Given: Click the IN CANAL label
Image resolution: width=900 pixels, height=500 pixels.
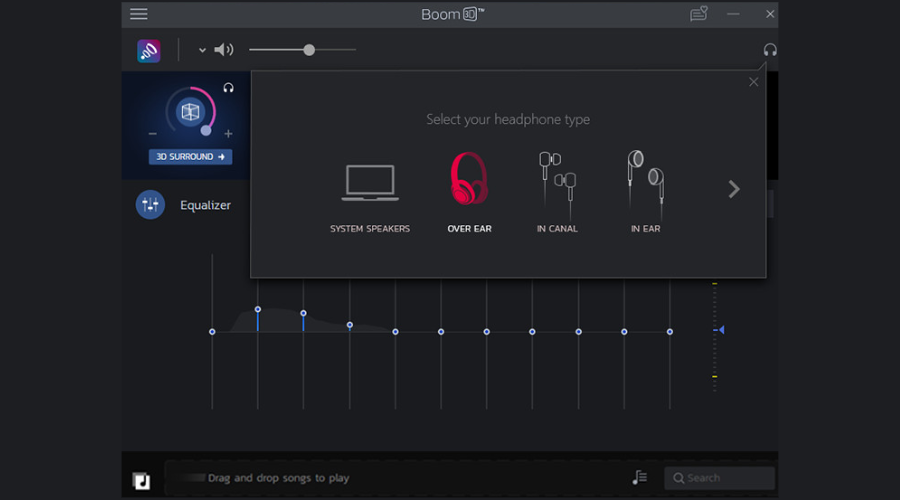Looking at the screenshot, I should point(557,228).
